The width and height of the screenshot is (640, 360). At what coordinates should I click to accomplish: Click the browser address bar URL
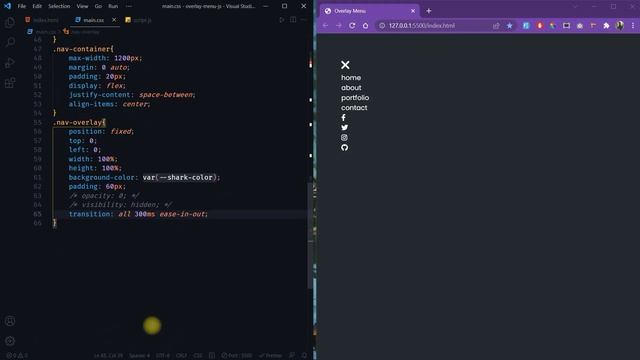coord(422,25)
